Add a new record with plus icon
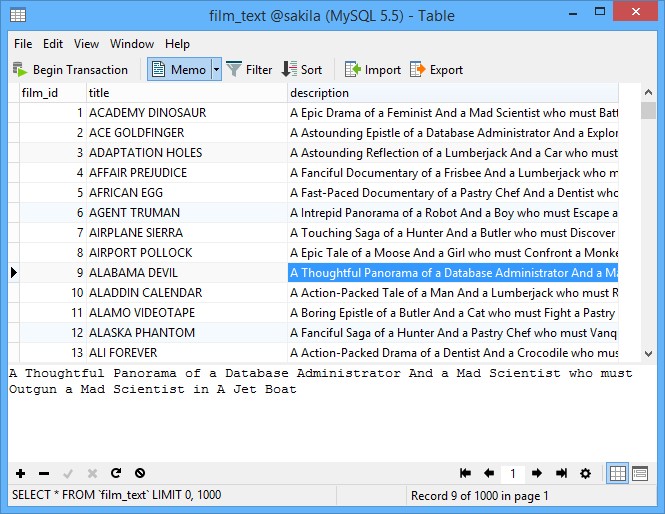The height and width of the screenshot is (514, 665). [x=20, y=473]
